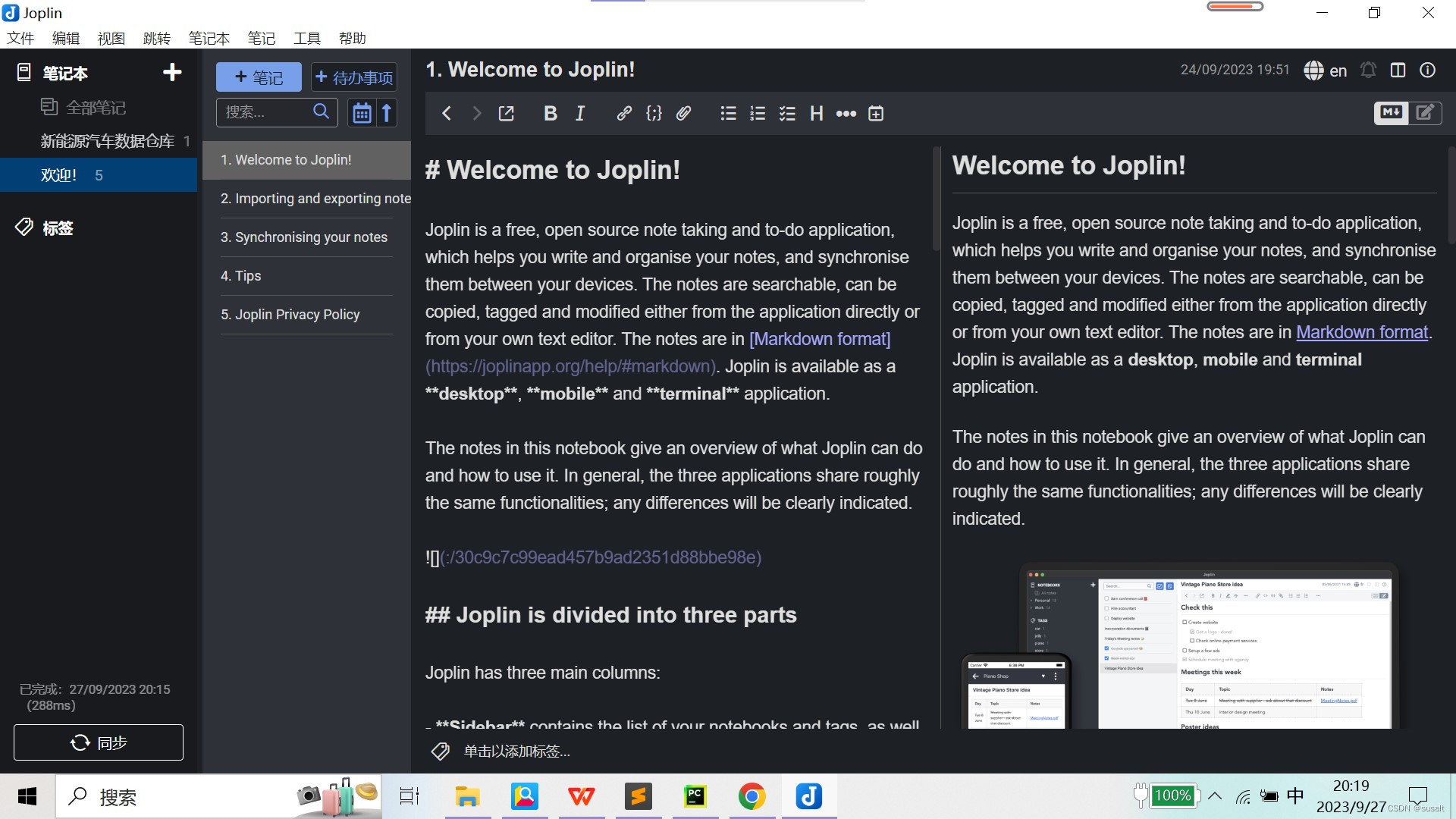Apply italic formatting from toolbar
1456x819 pixels.
coord(580,114)
